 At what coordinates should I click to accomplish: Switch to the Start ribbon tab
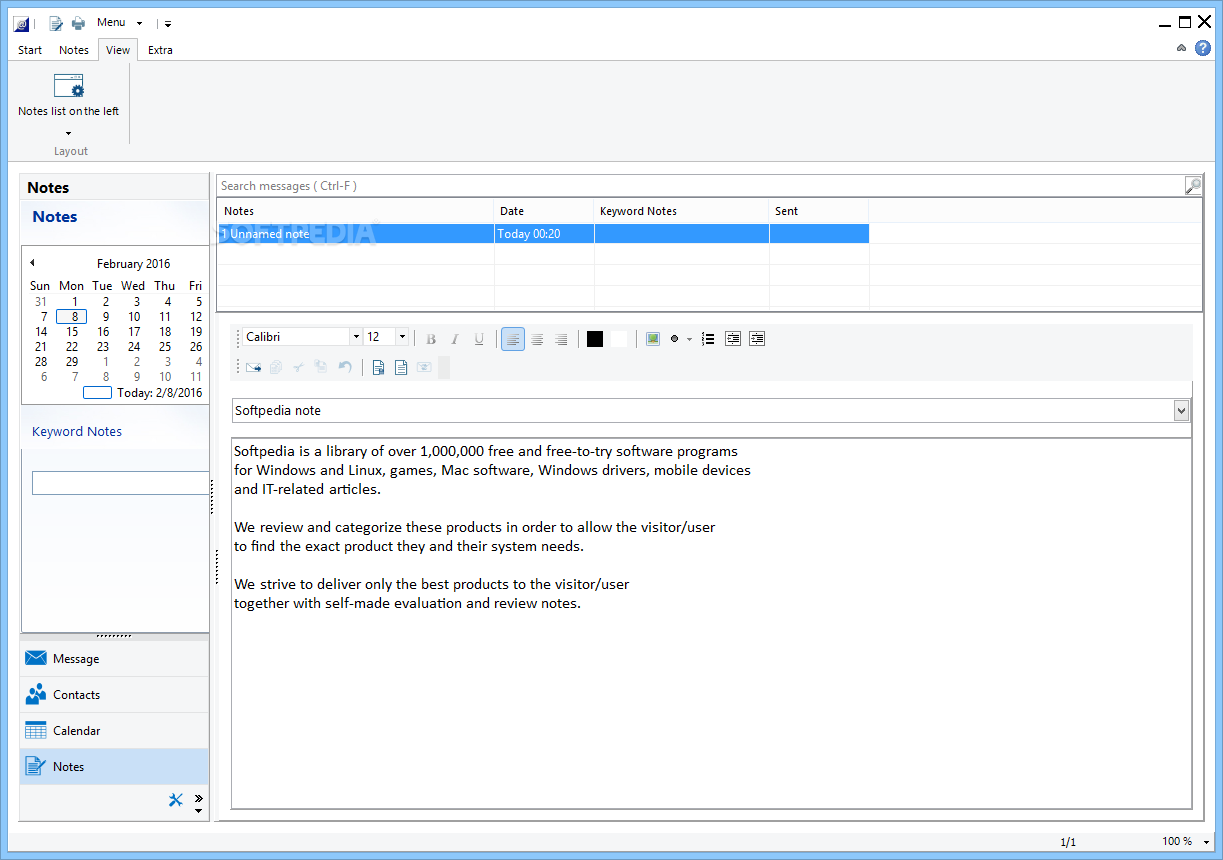pos(30,50)
